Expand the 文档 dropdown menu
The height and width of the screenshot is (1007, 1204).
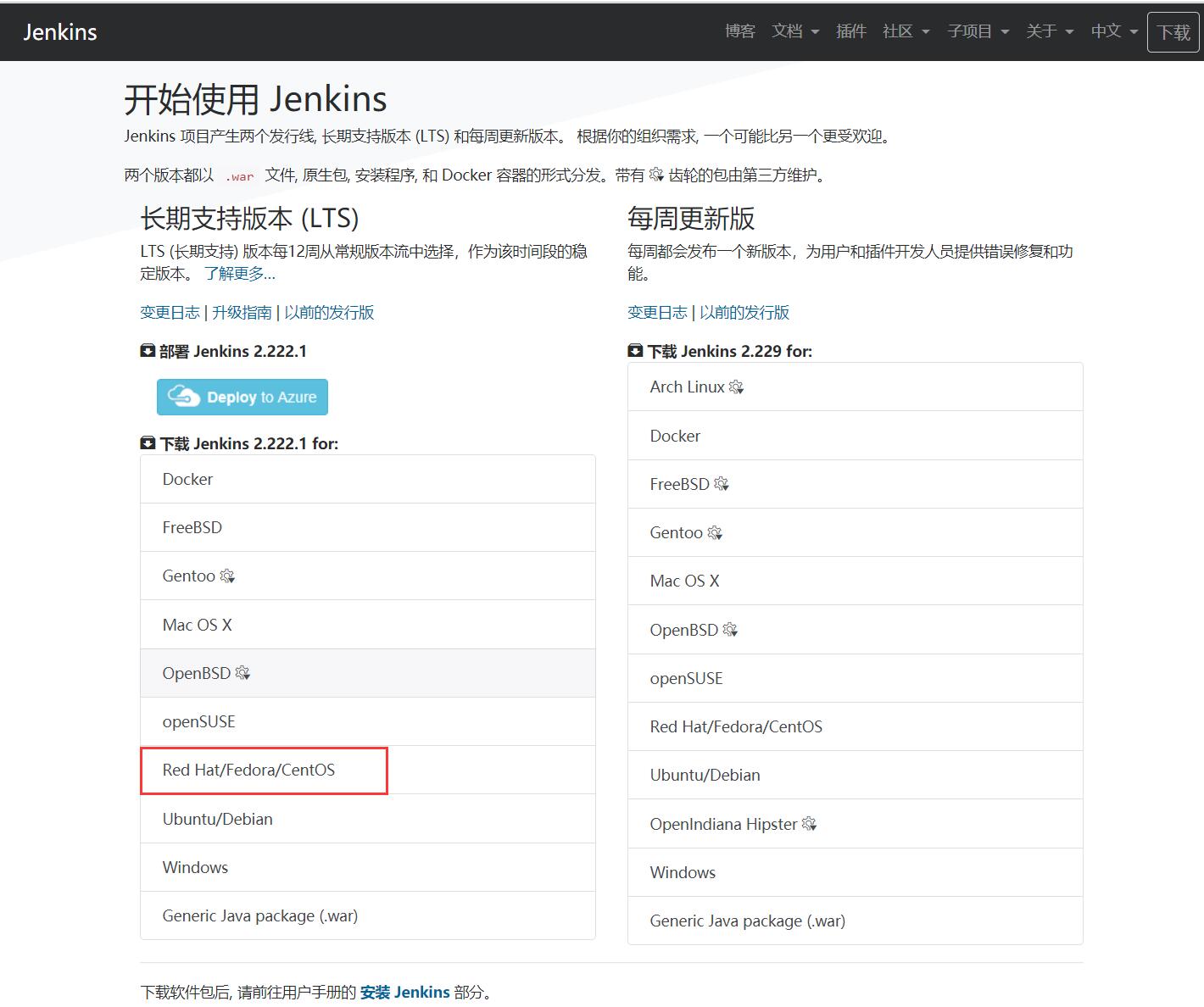tap(795, 31)
